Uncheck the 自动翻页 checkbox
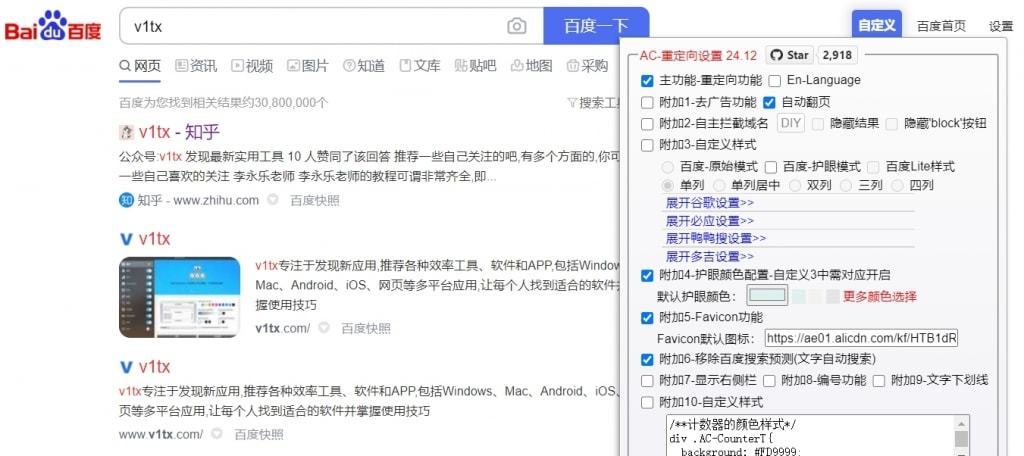 (769, 103)
